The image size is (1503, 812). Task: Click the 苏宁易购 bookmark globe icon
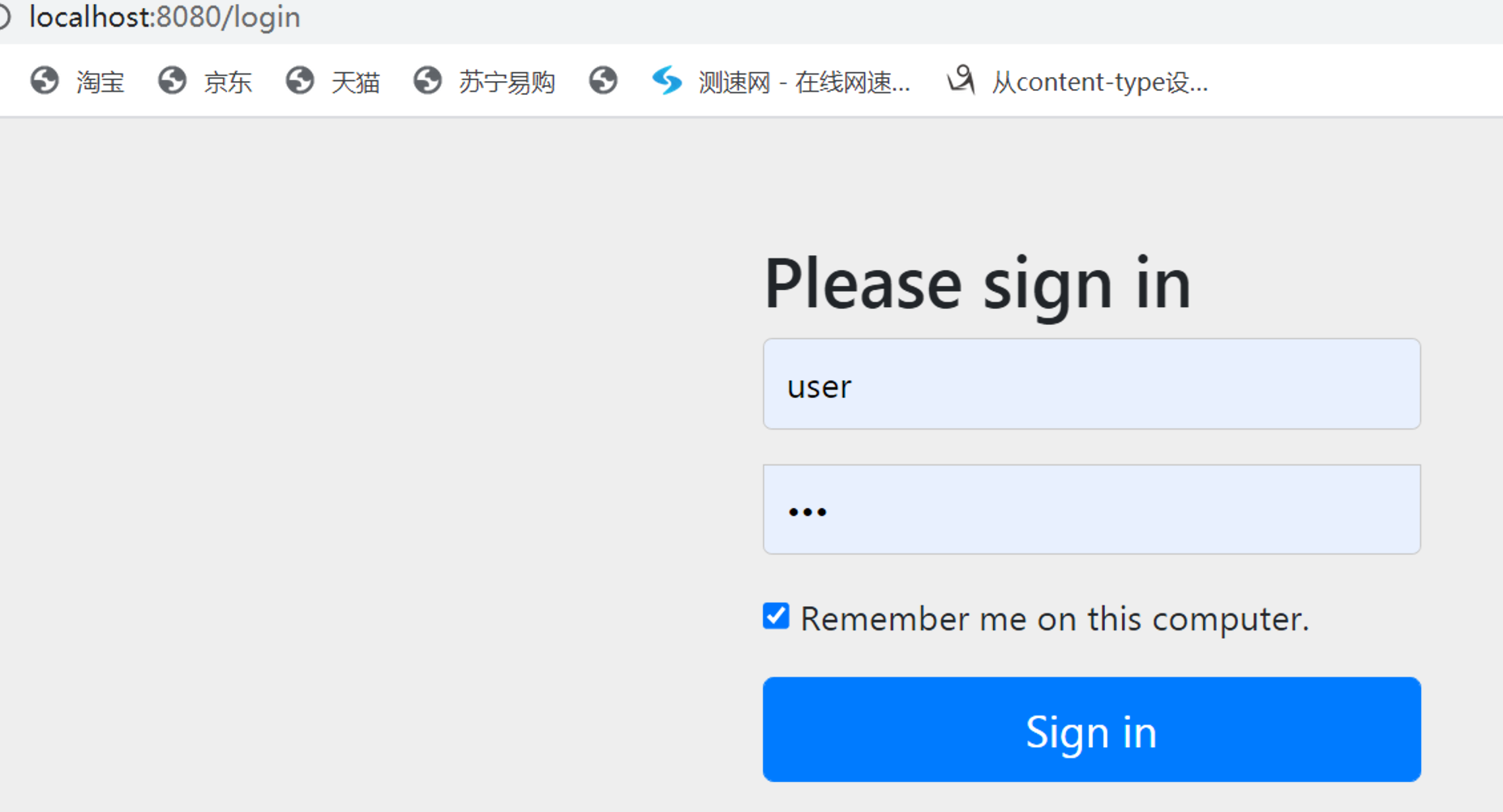point(427,81)
